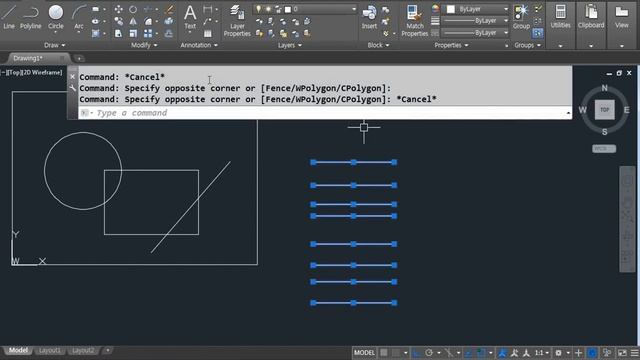Screen dimensions: 640x360
Task: Open the Clipboard panel
Action: tap(591, 24)
